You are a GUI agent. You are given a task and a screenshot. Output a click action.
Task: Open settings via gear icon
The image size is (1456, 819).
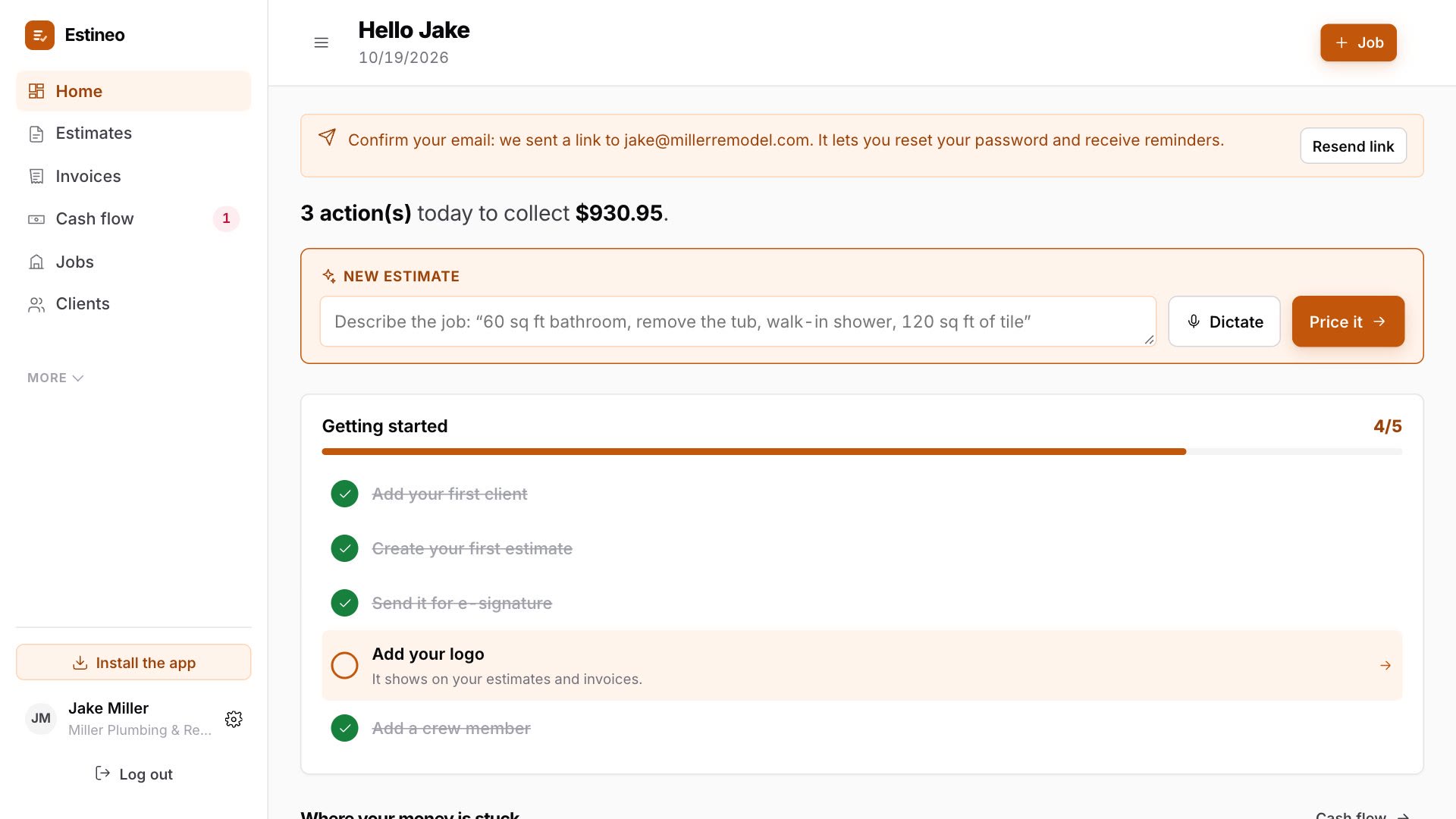(x=234, y=719)
